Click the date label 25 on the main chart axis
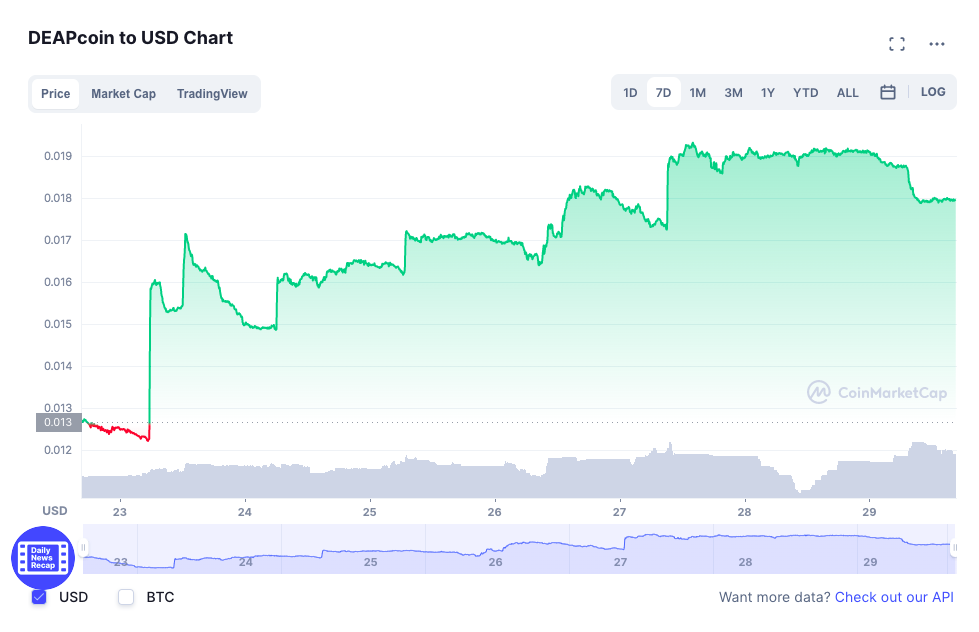 (x=370, y=512)
